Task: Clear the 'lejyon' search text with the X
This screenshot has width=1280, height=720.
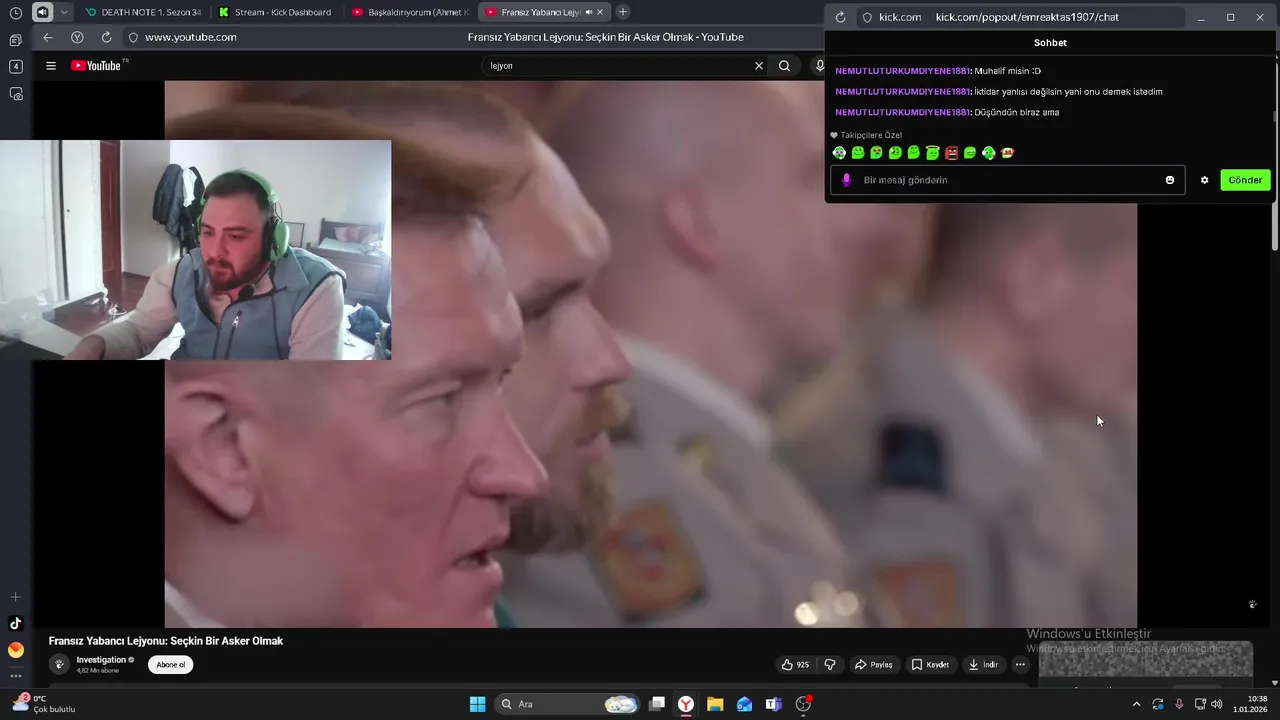Action: point(758,66)
